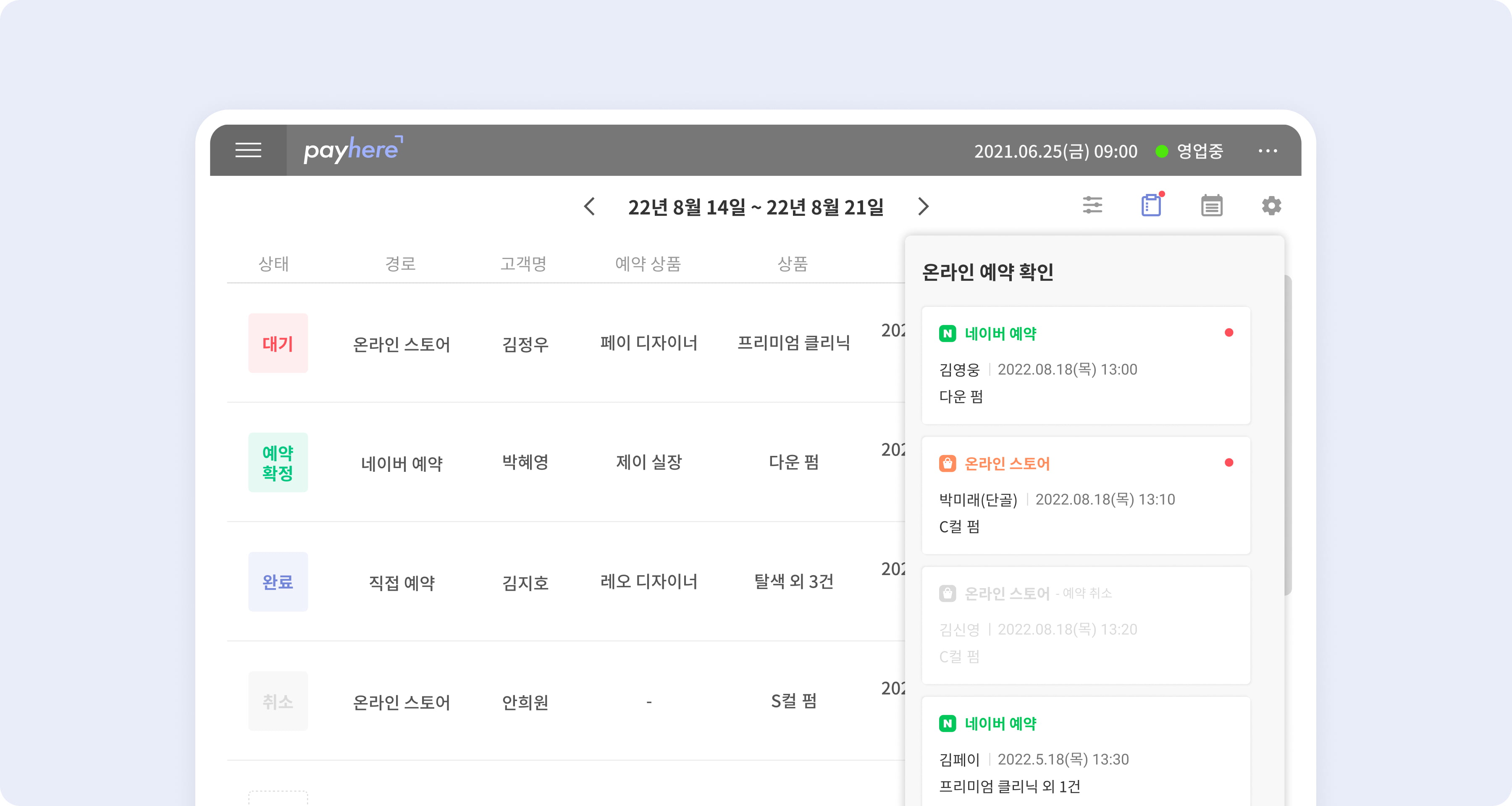This screenshot has width=1512, height=806.
Task: Click the 상품 column header
Action: (x=793, y=263)
